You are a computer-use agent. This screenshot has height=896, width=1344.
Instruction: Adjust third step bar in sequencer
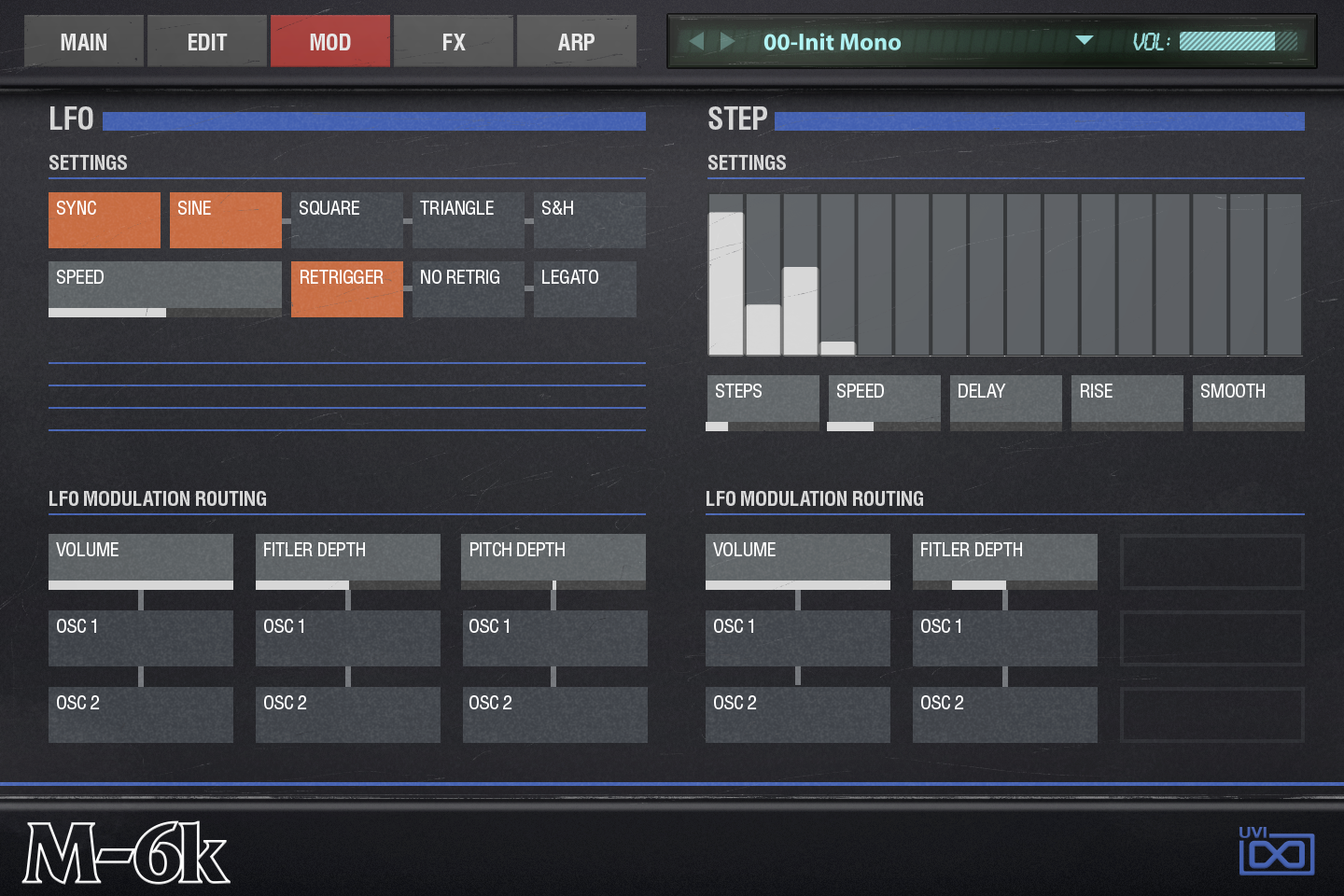801,275
